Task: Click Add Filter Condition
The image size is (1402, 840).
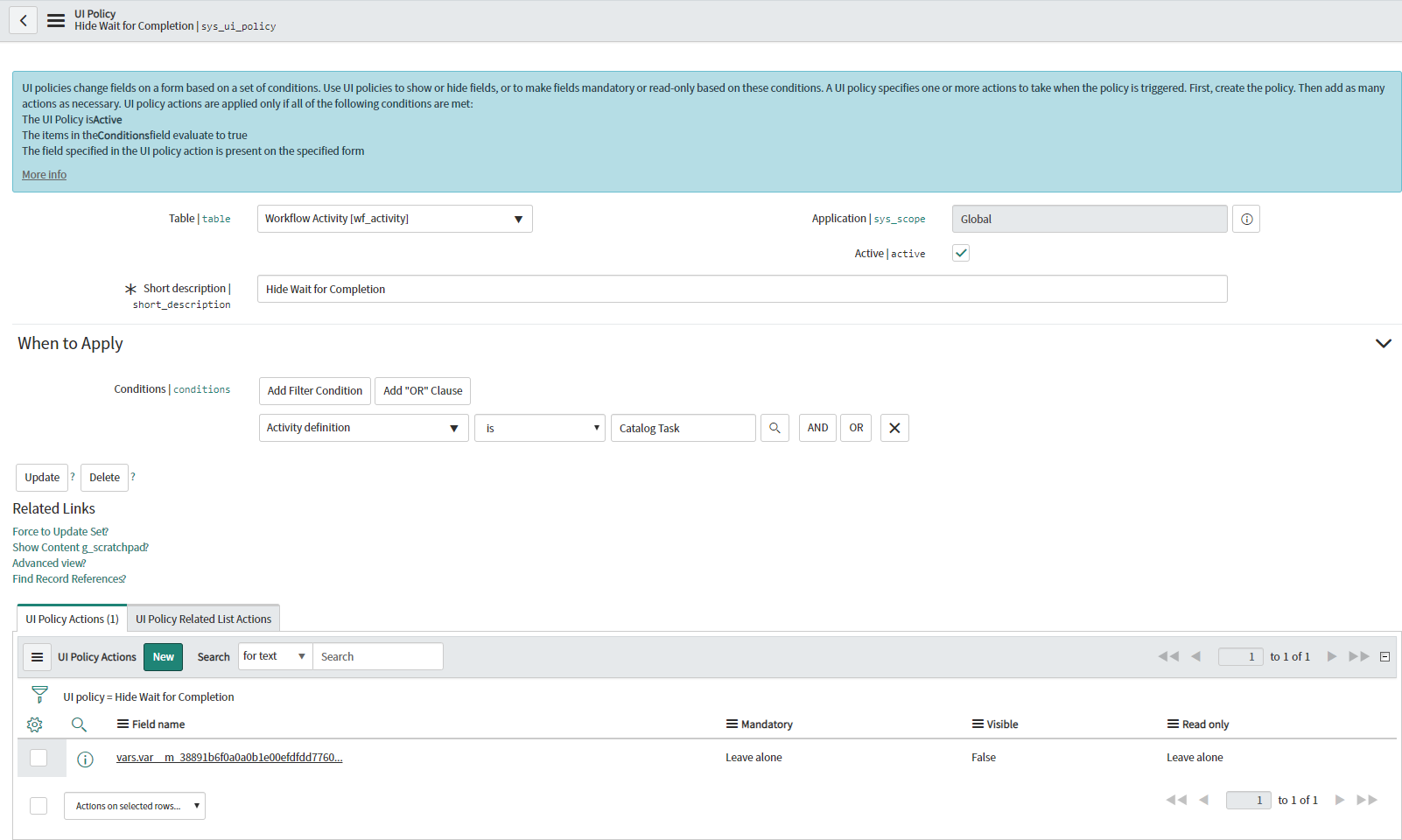Action: pyautogui.click(x=315, y=391)
